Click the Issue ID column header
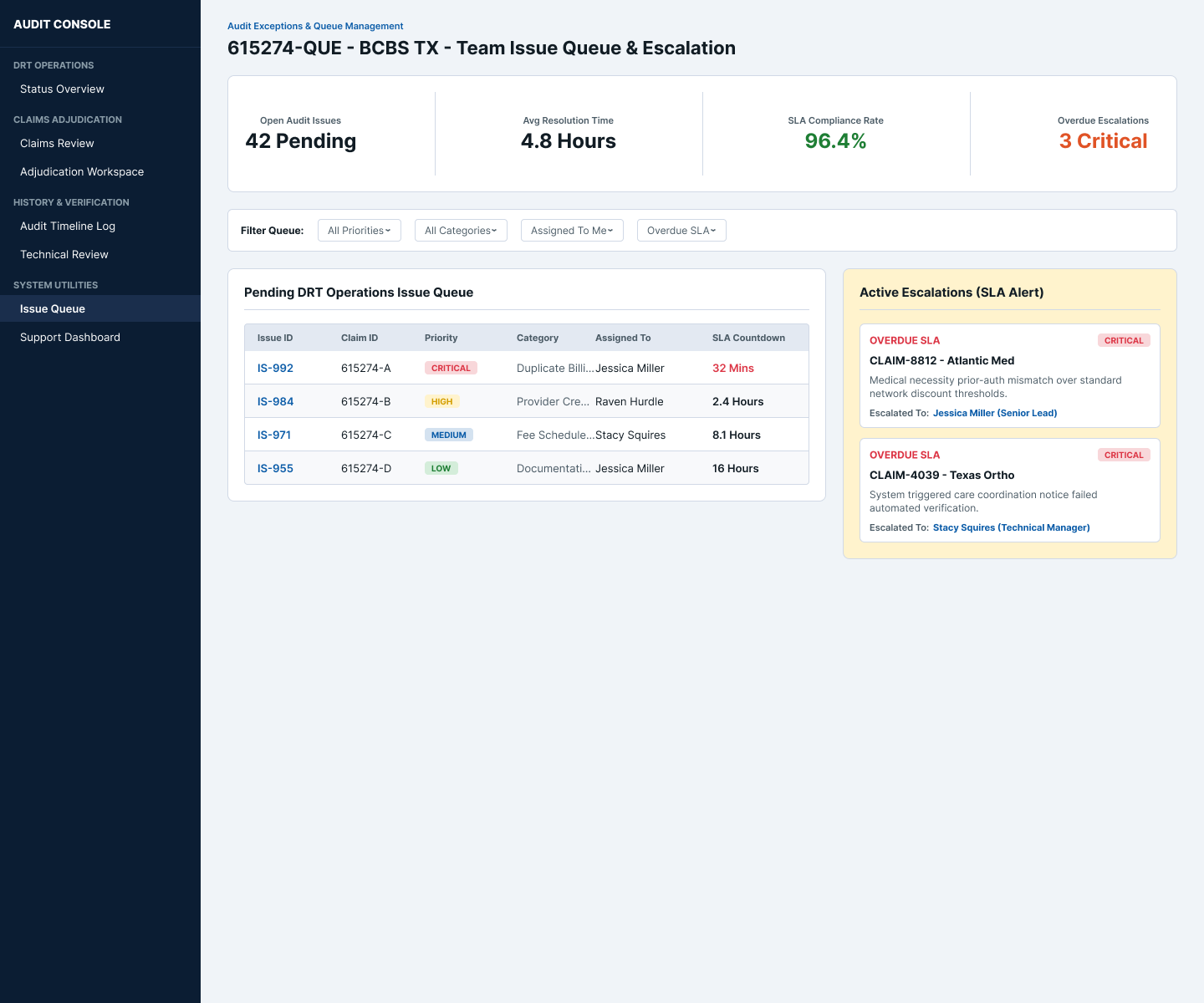 275,338
